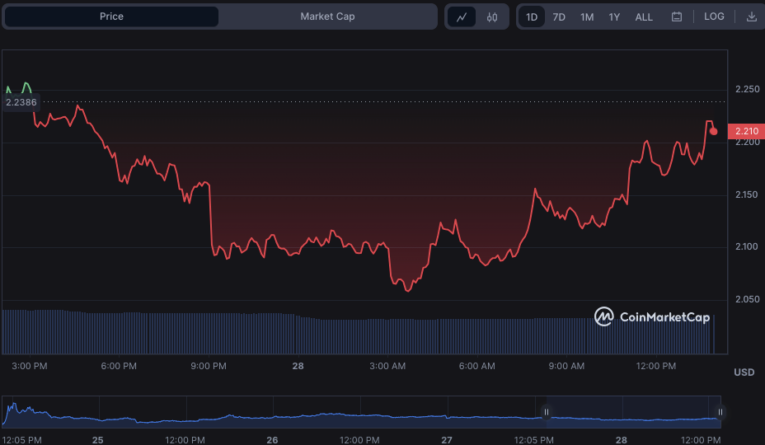Switch to the Market Cap tab

click(327, 17)
